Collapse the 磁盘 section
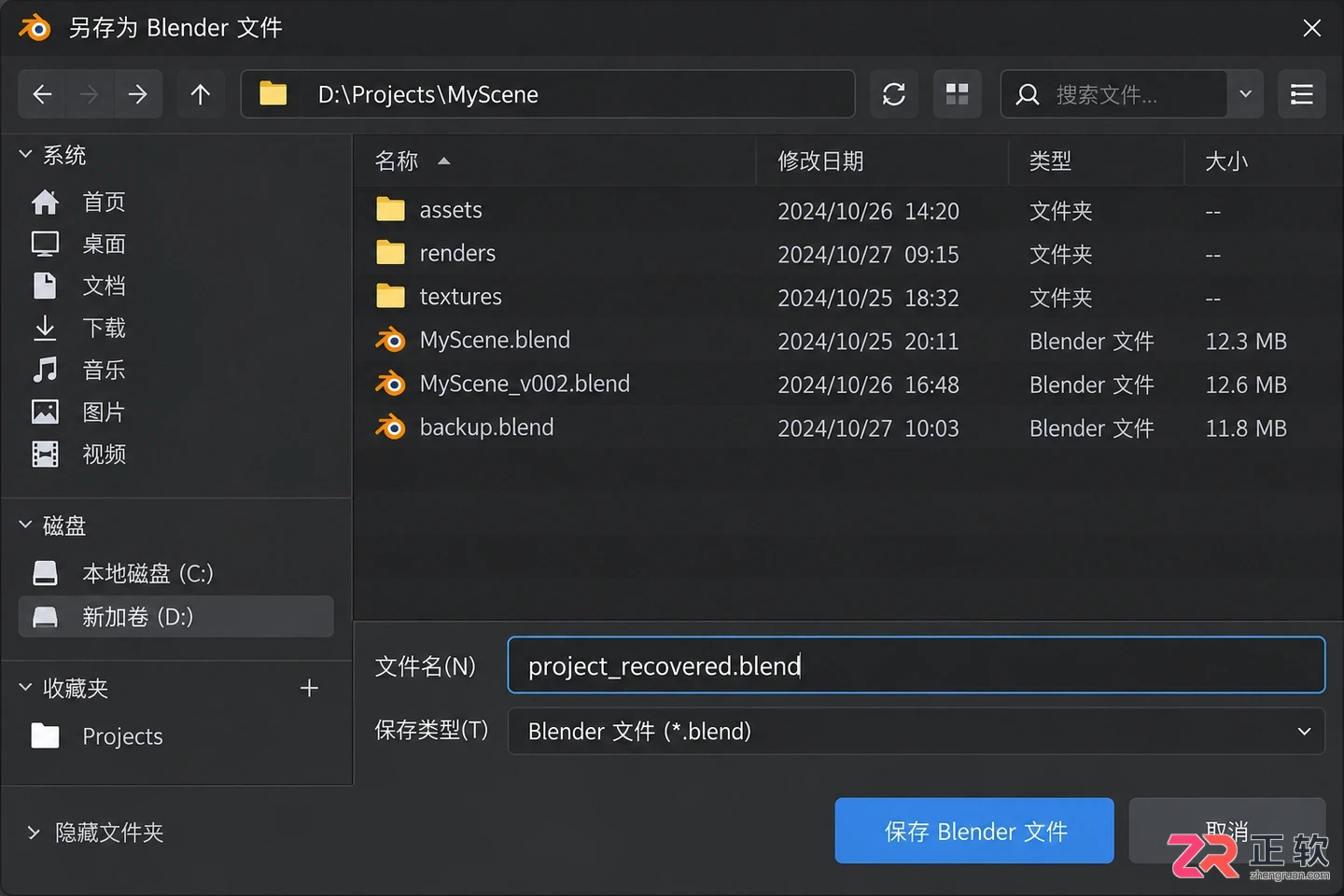Screen dimensions: 1344x896 tap(25, 525)
